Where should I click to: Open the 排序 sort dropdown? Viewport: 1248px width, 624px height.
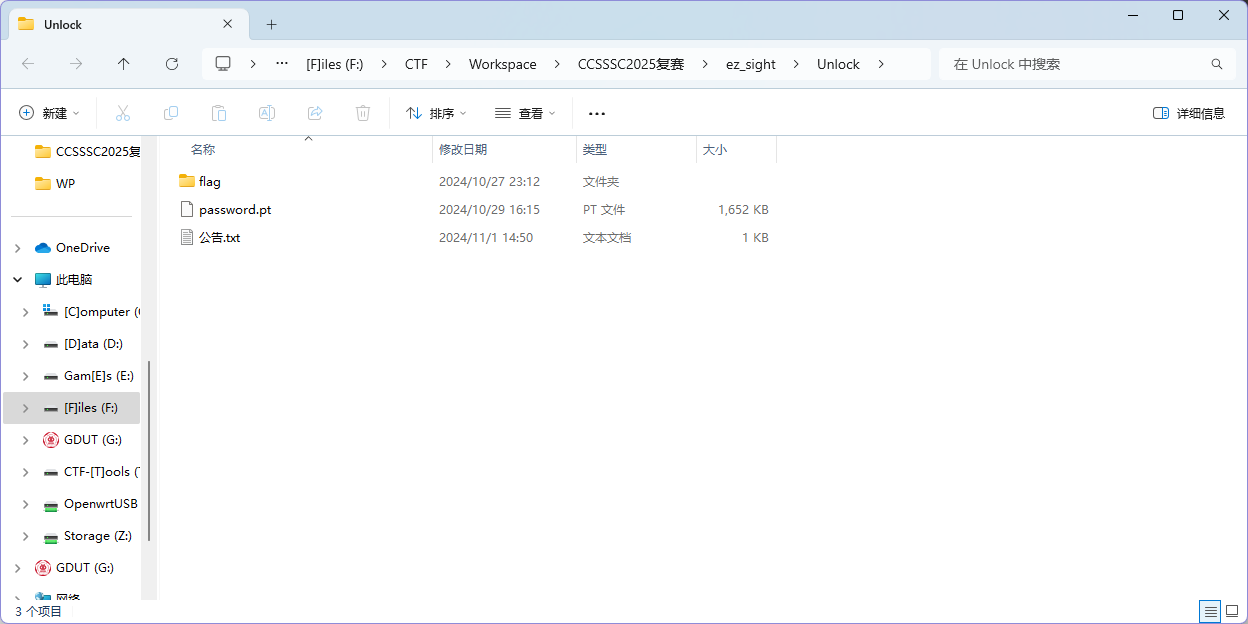436,113
